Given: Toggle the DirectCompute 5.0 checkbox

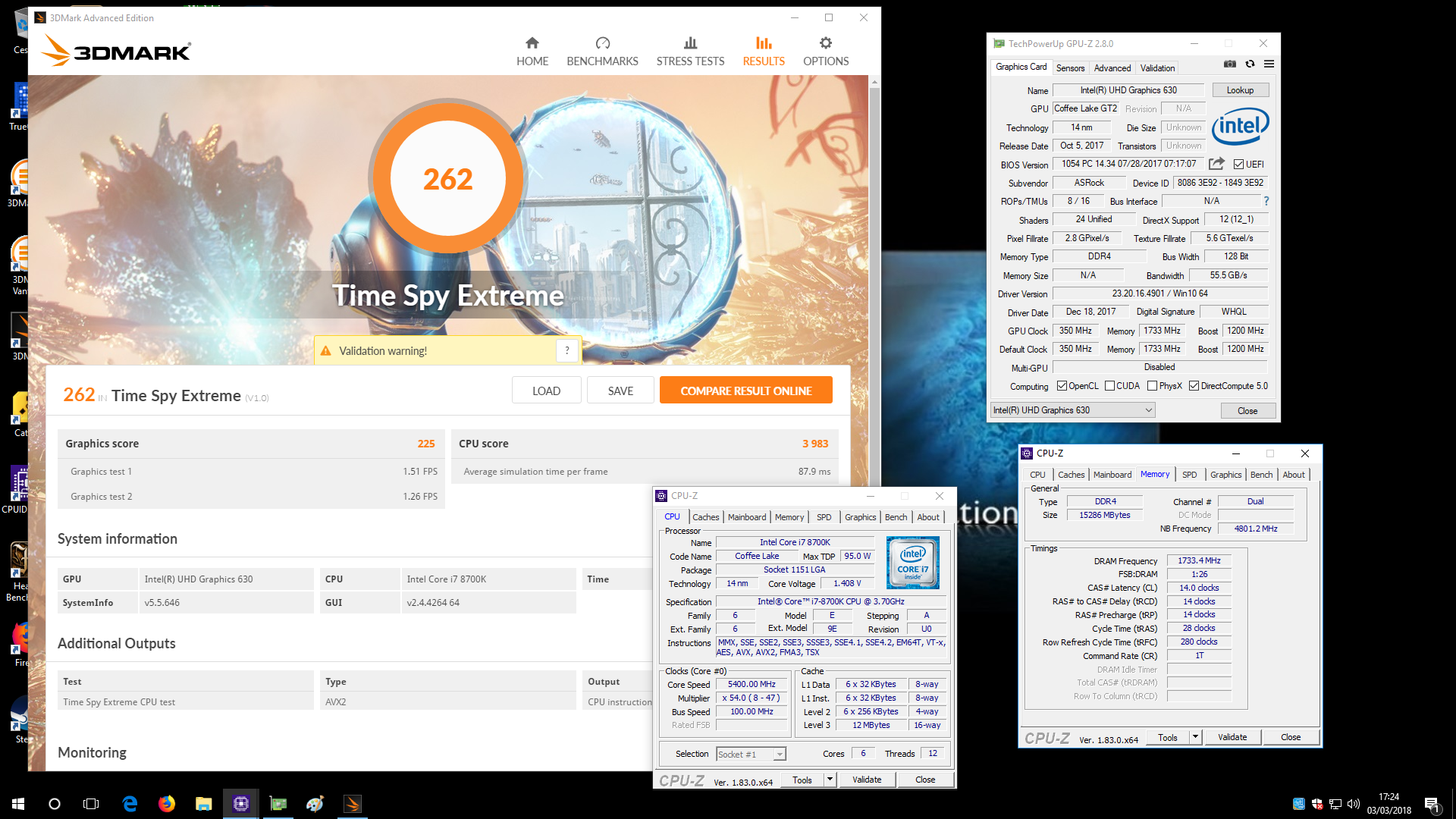Looking at the screenshot, I should [1194, 386].
